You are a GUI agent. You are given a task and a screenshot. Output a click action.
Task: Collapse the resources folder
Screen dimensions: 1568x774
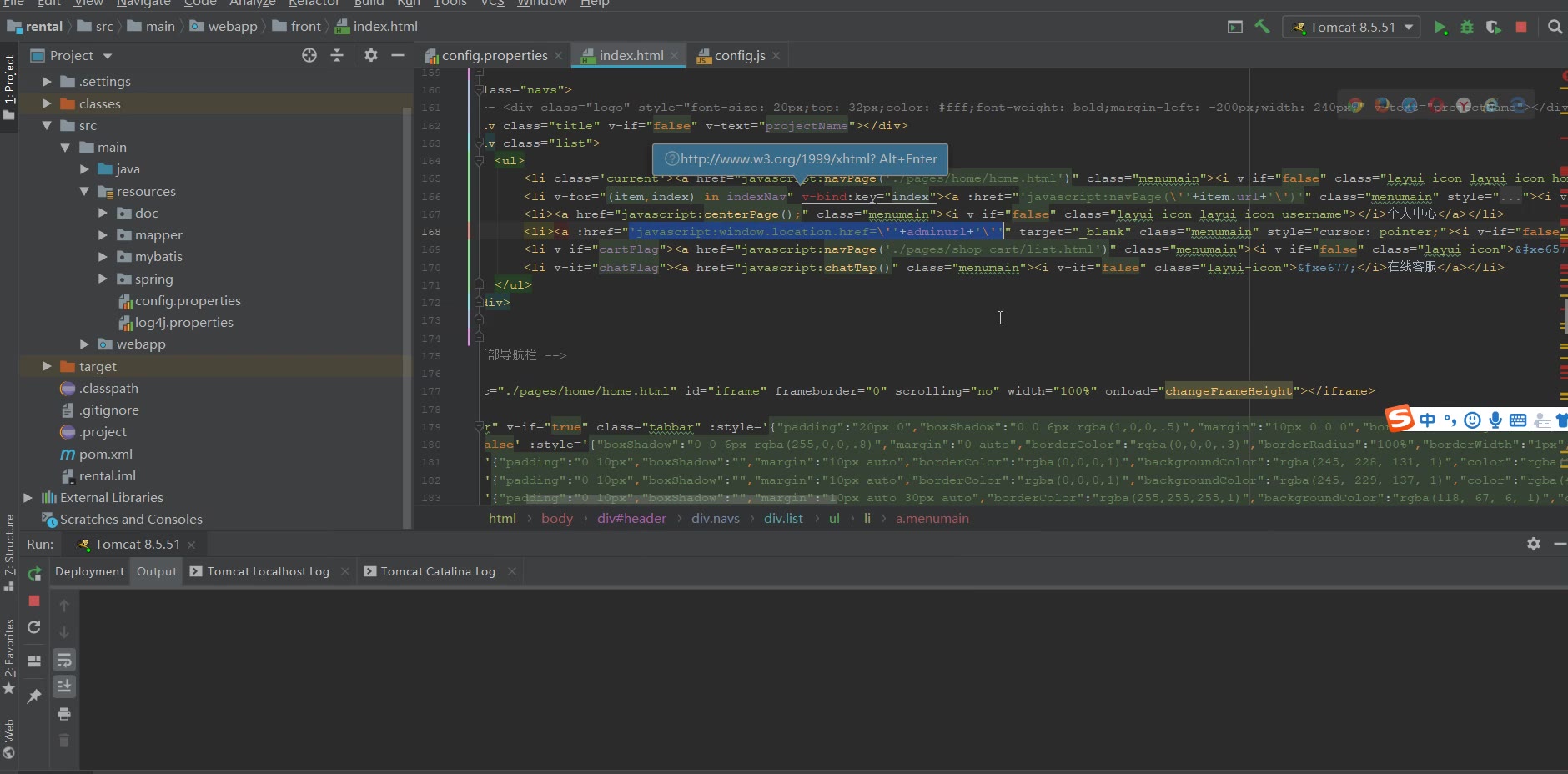click(84, 191)
